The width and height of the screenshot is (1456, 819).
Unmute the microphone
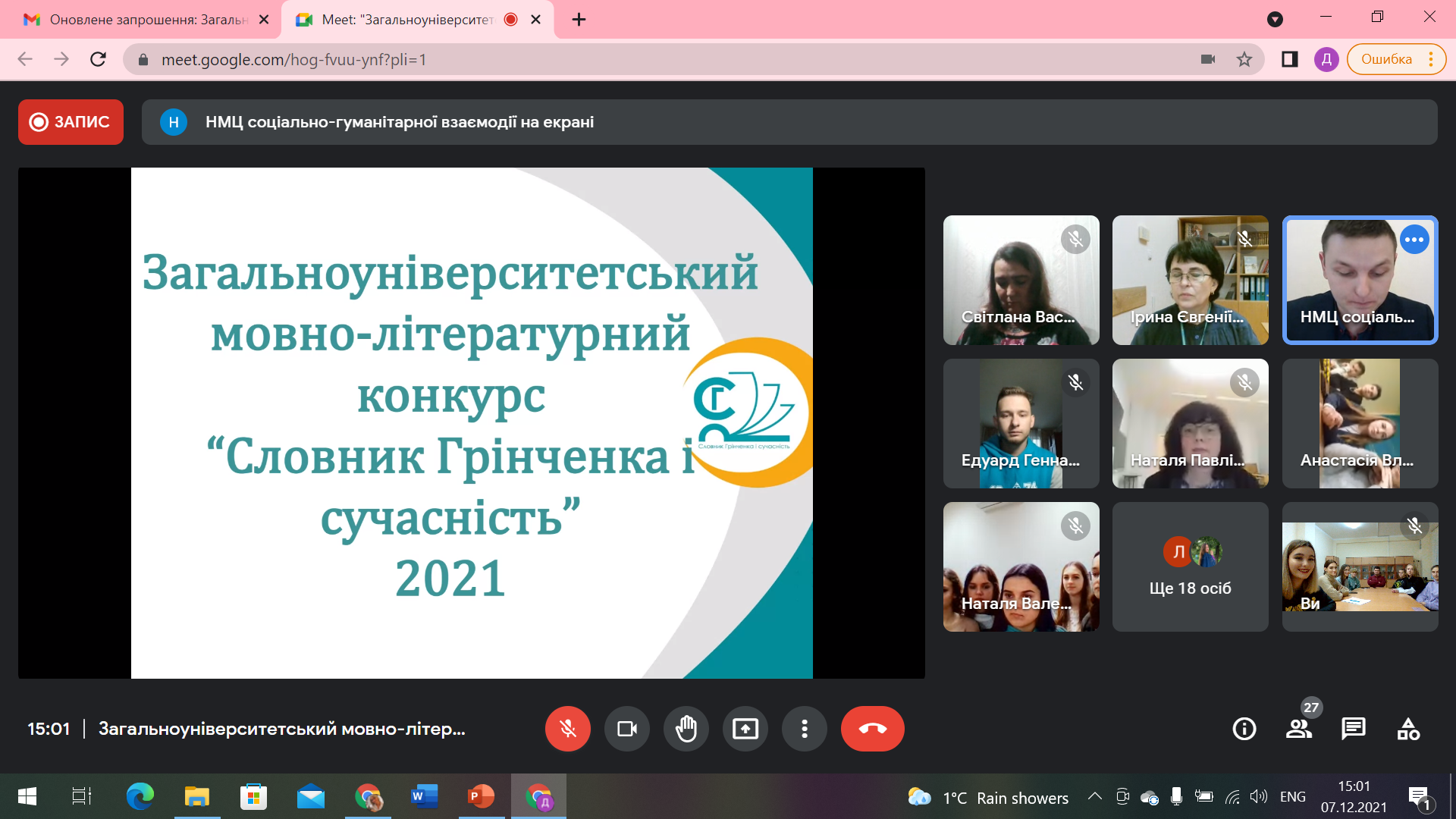tap(567, 729)
